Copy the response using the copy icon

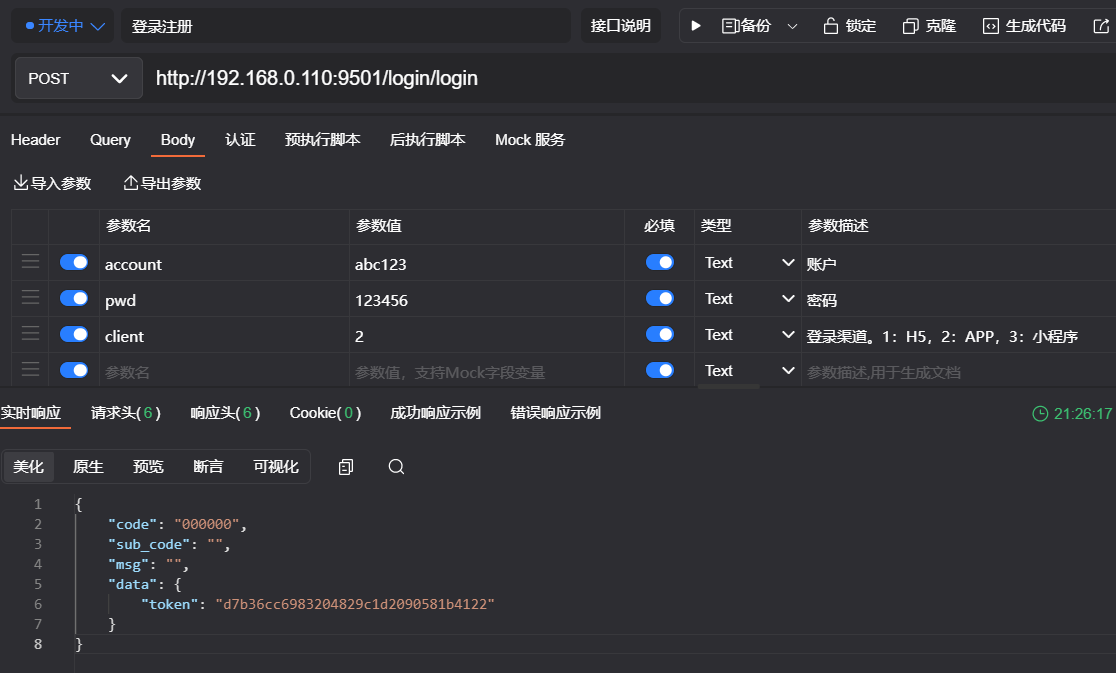pos(346,467)
